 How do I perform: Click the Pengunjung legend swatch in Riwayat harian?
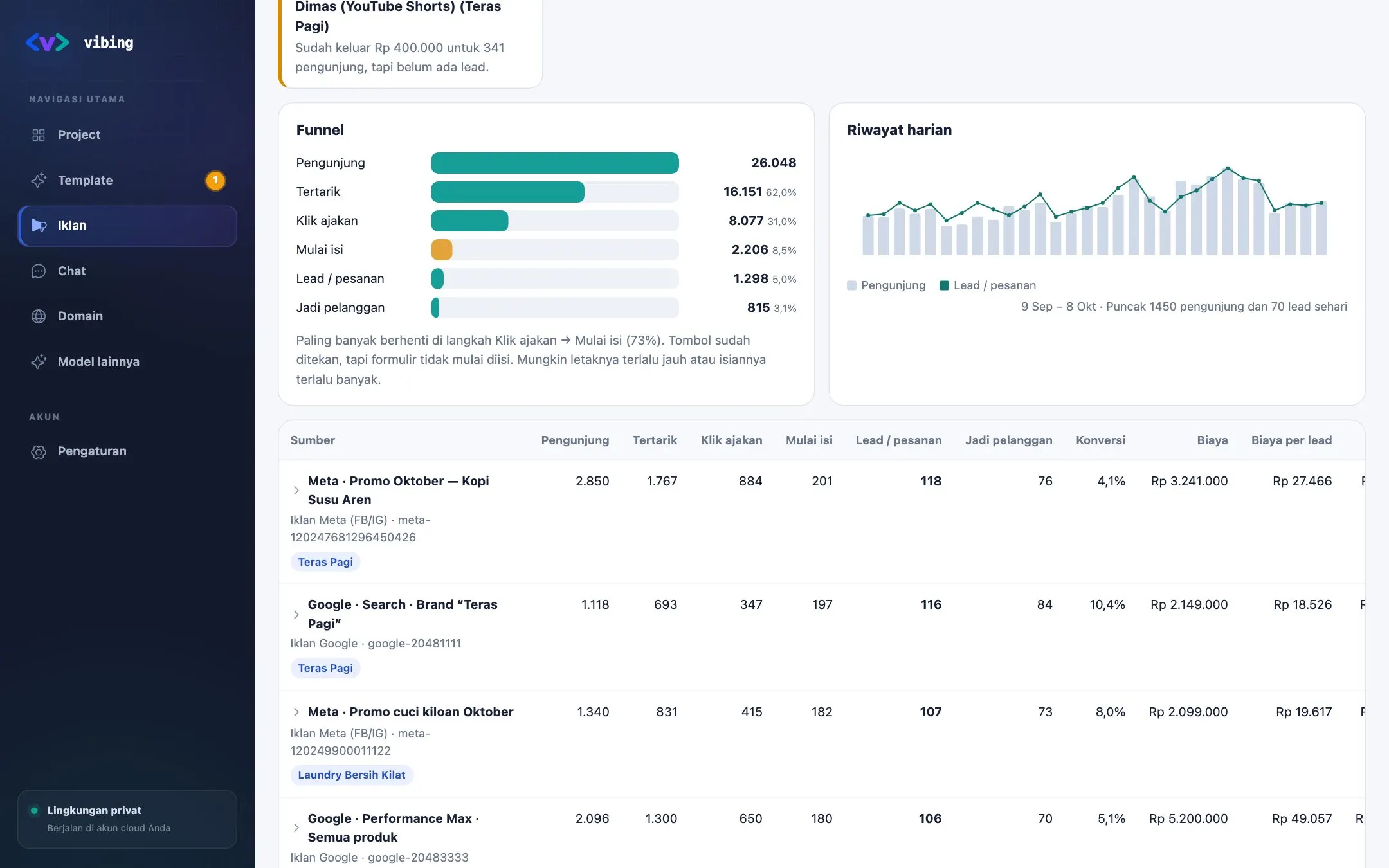851,285
